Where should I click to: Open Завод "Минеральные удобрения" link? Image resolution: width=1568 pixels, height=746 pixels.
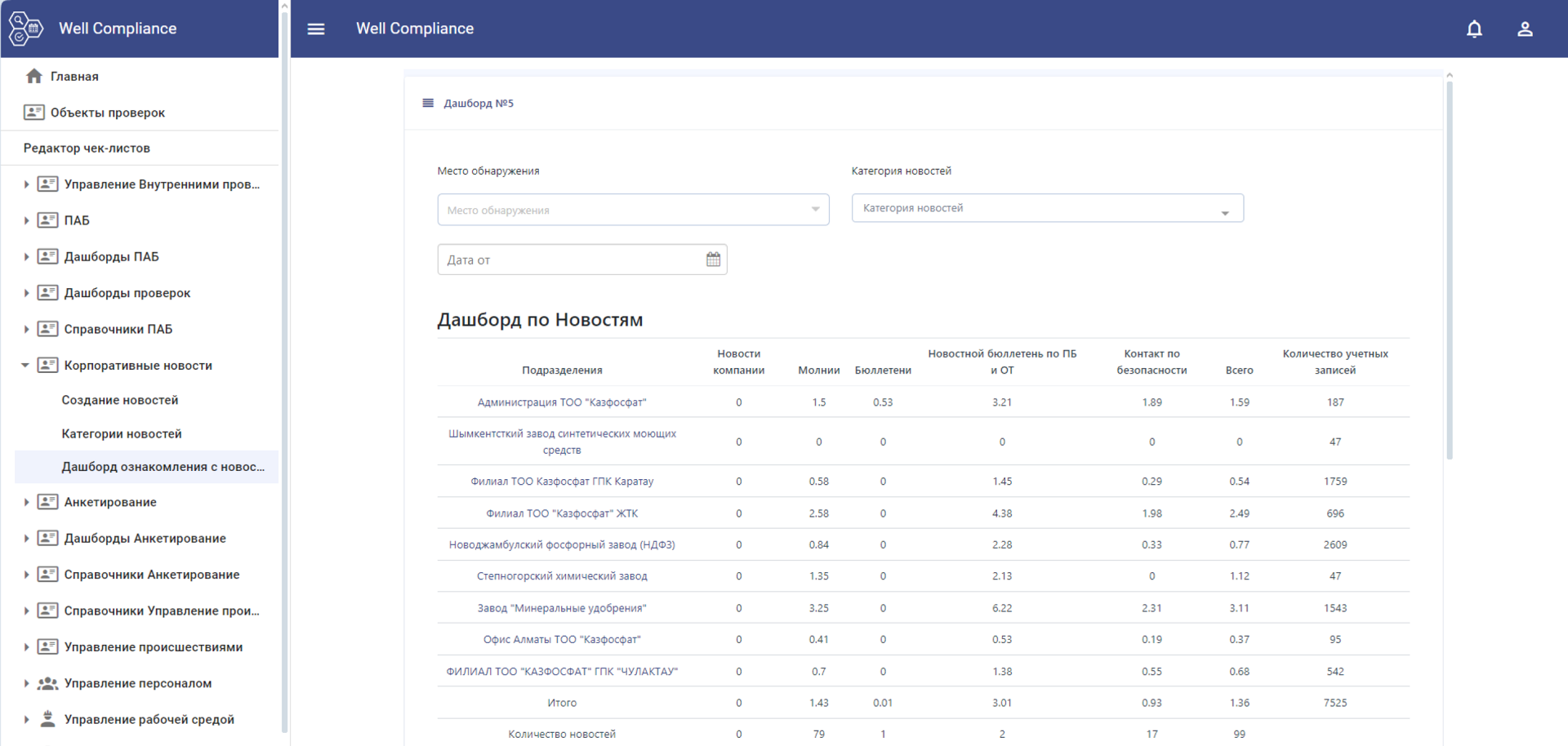562,608
